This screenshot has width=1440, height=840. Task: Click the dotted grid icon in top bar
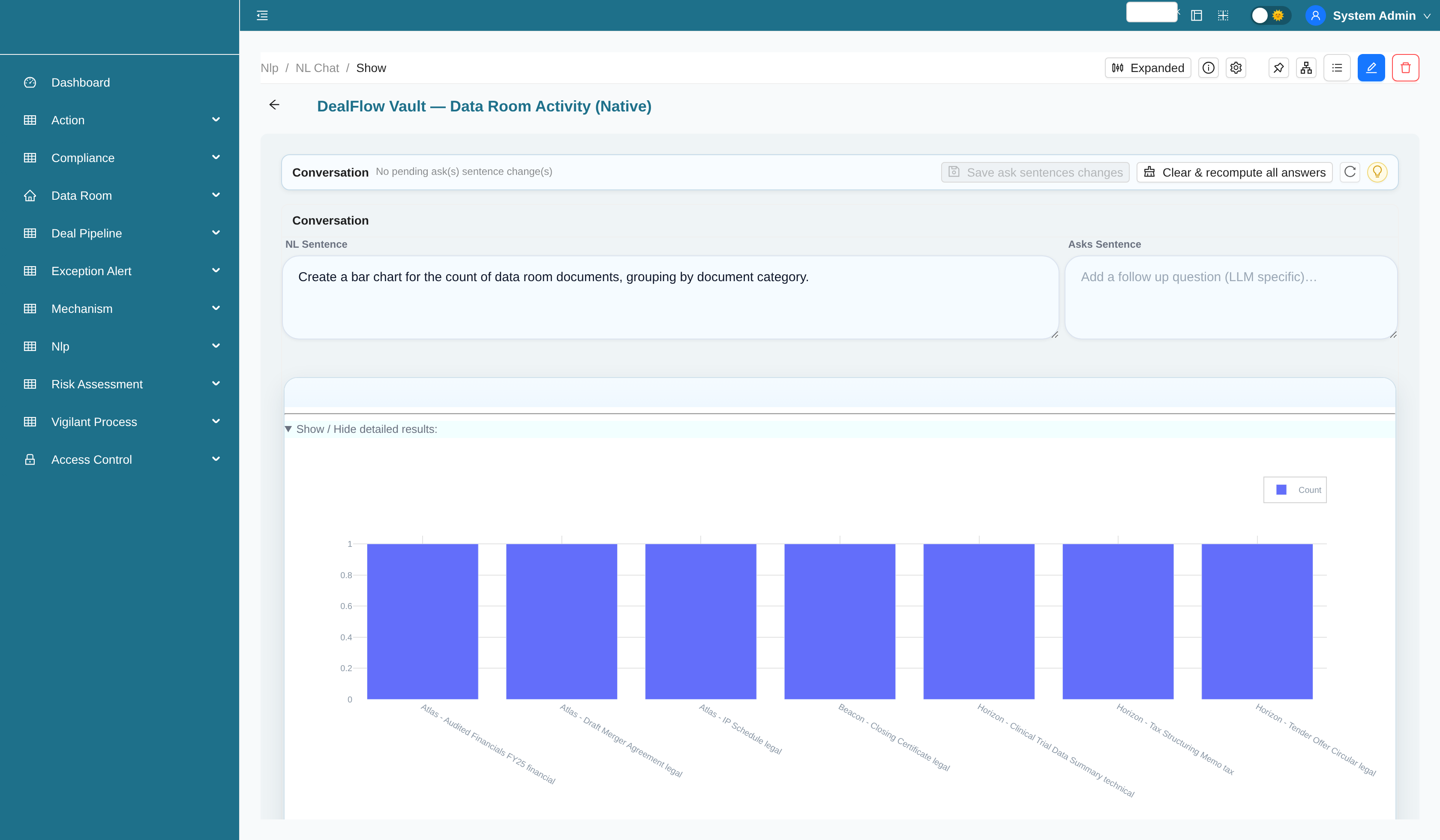[x=1223, y=15]
